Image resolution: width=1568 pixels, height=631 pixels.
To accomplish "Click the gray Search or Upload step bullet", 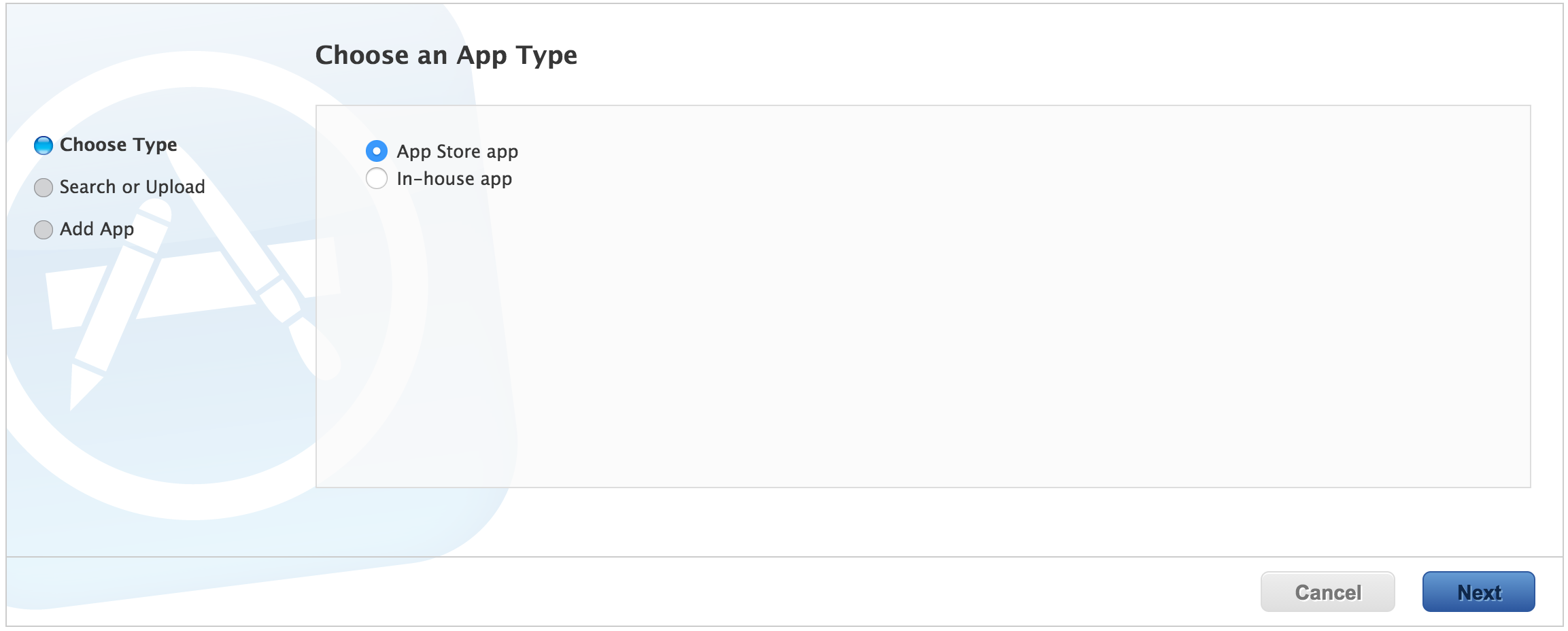I will (44, 188).
